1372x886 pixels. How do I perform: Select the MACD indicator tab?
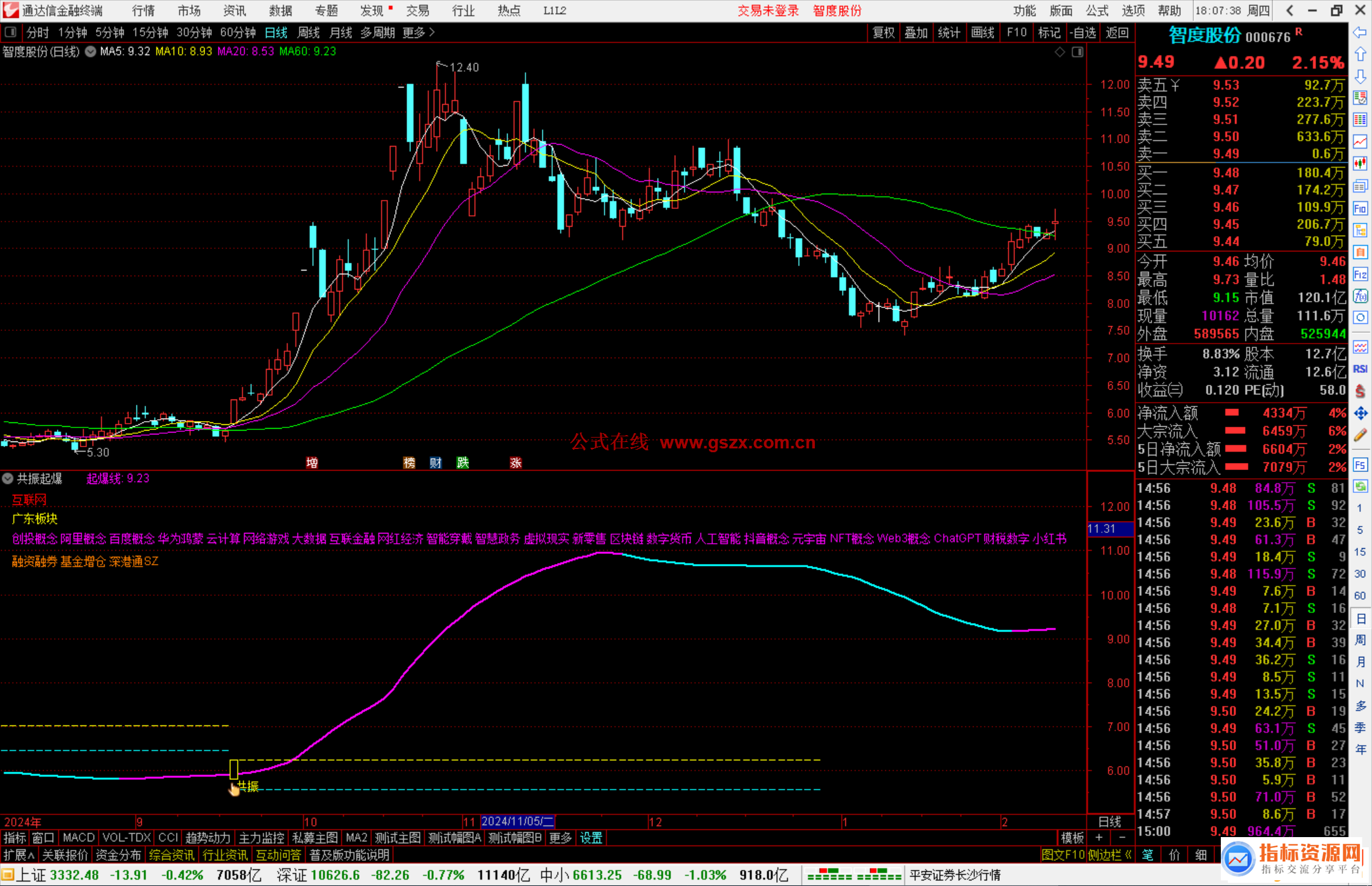[x=78, y=838]
